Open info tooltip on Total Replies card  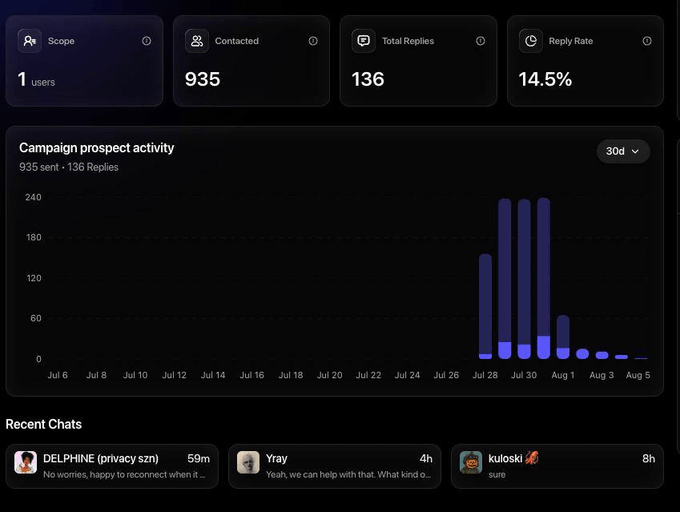pos(481,41)
